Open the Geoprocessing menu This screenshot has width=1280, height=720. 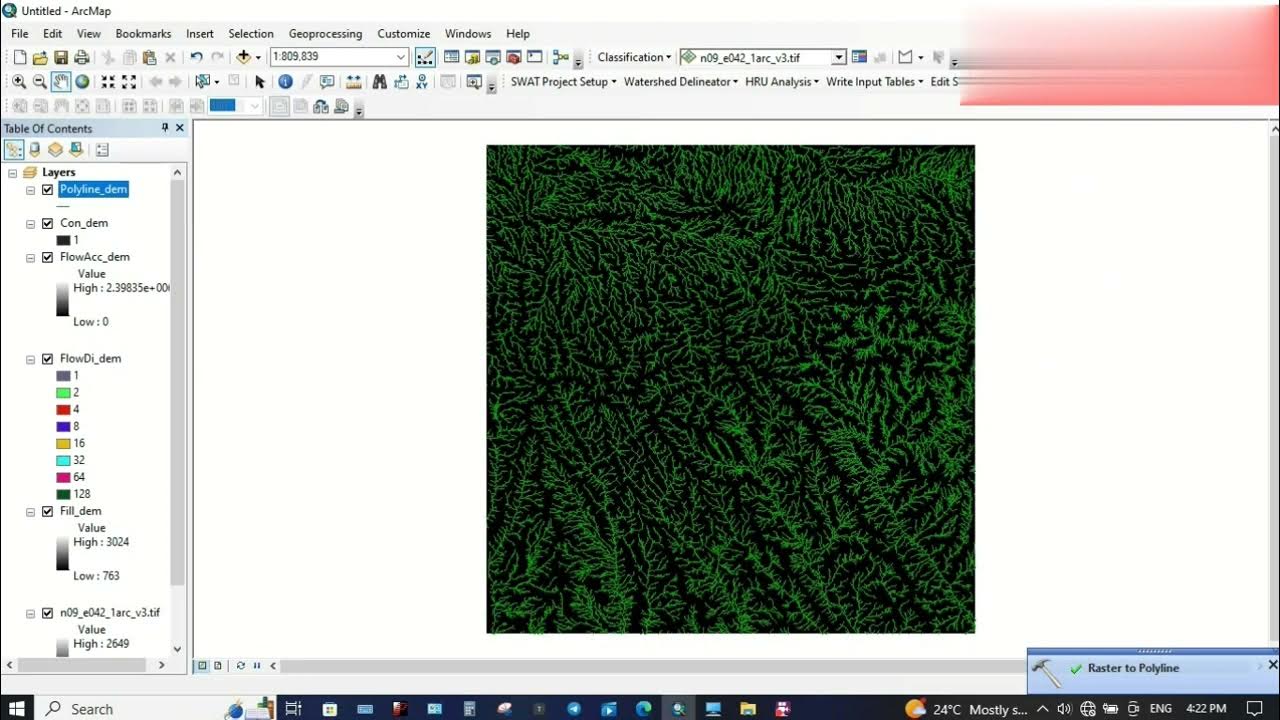(325, 34)
